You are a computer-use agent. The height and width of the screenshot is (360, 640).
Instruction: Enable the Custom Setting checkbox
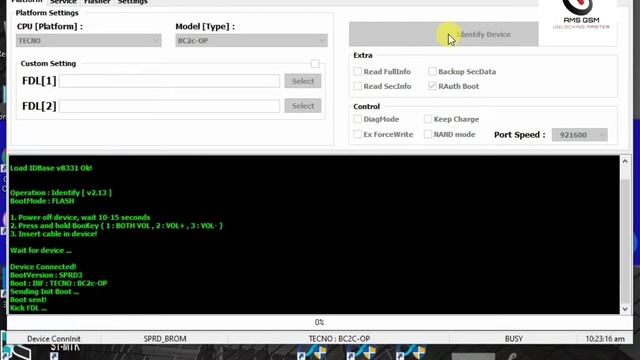[315, 64]
